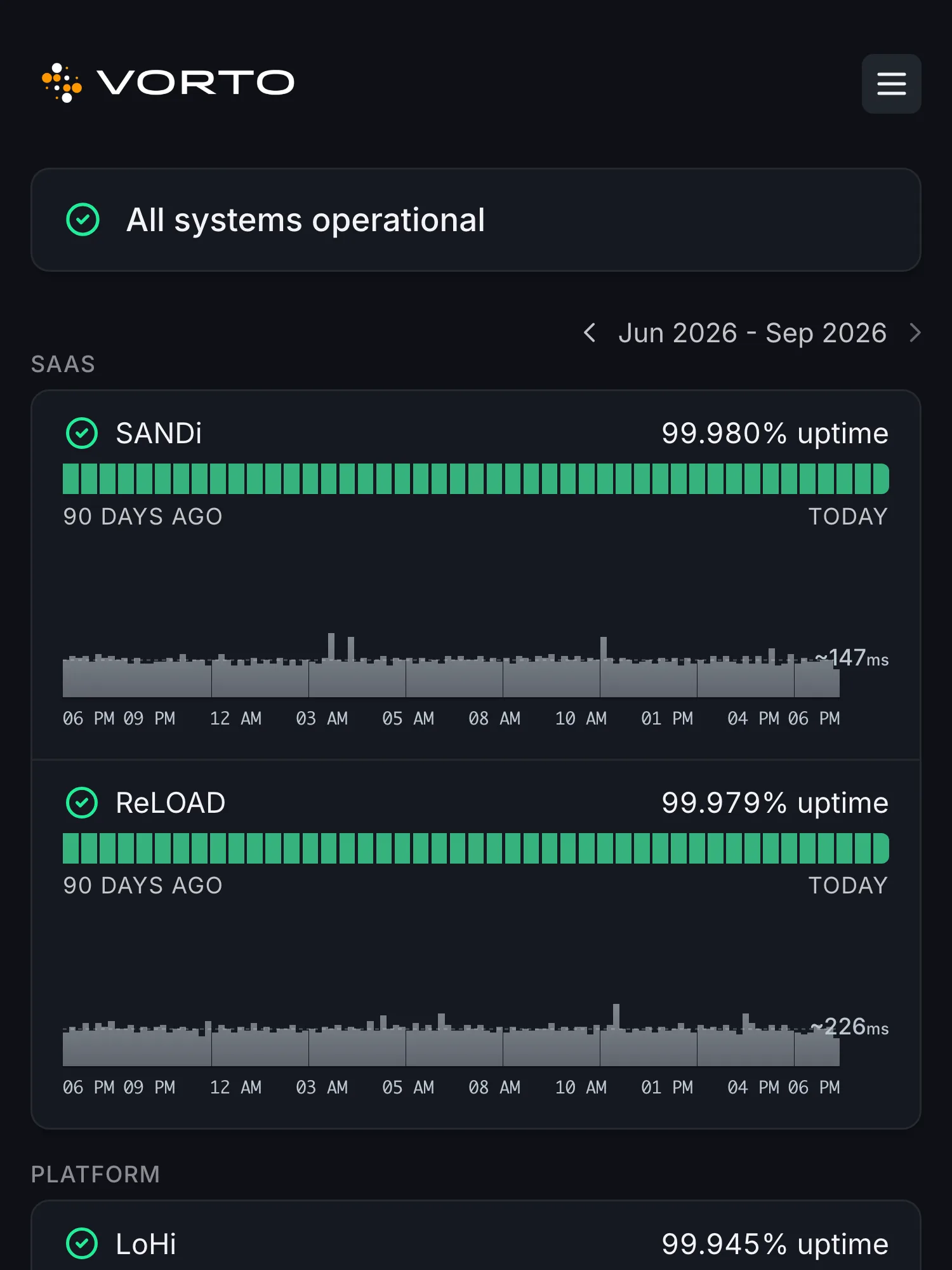This screenshot has width=952, height=1270.
Task: Select the ReLOAD service name
Action: (x=171, y=803)
